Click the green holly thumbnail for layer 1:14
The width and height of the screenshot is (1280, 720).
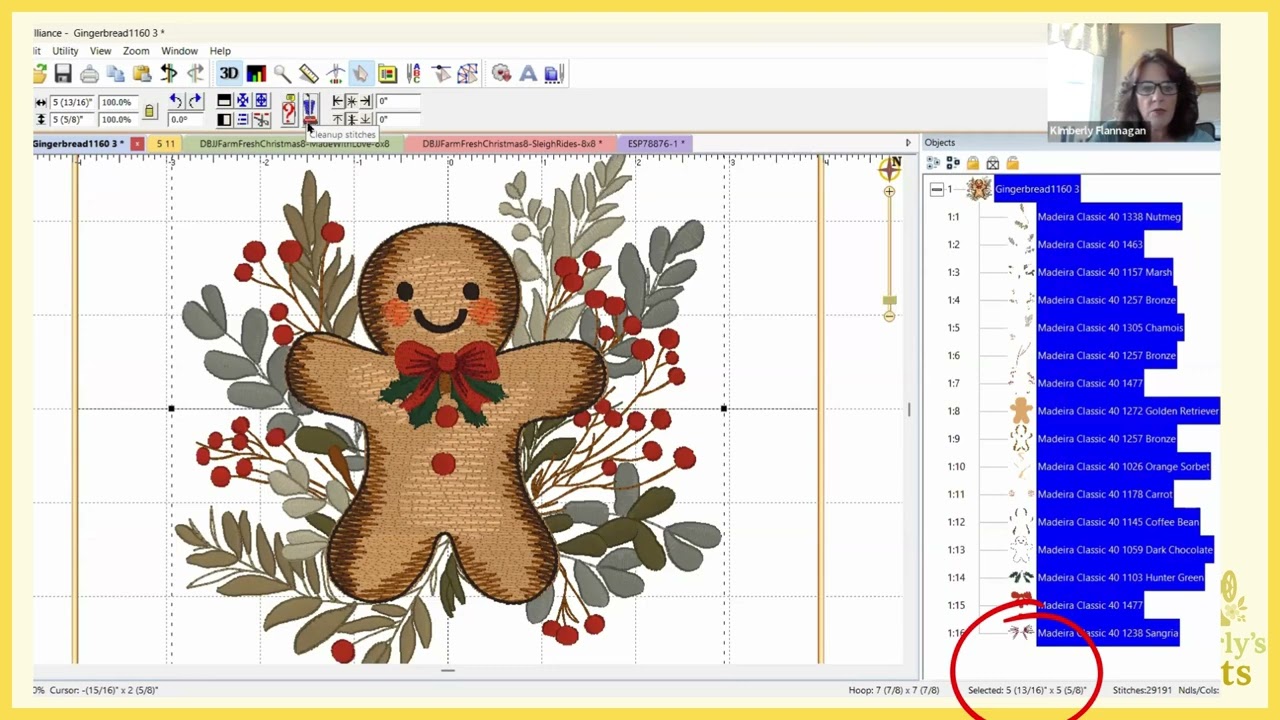pyautogui.click(x=1020, y=577)
